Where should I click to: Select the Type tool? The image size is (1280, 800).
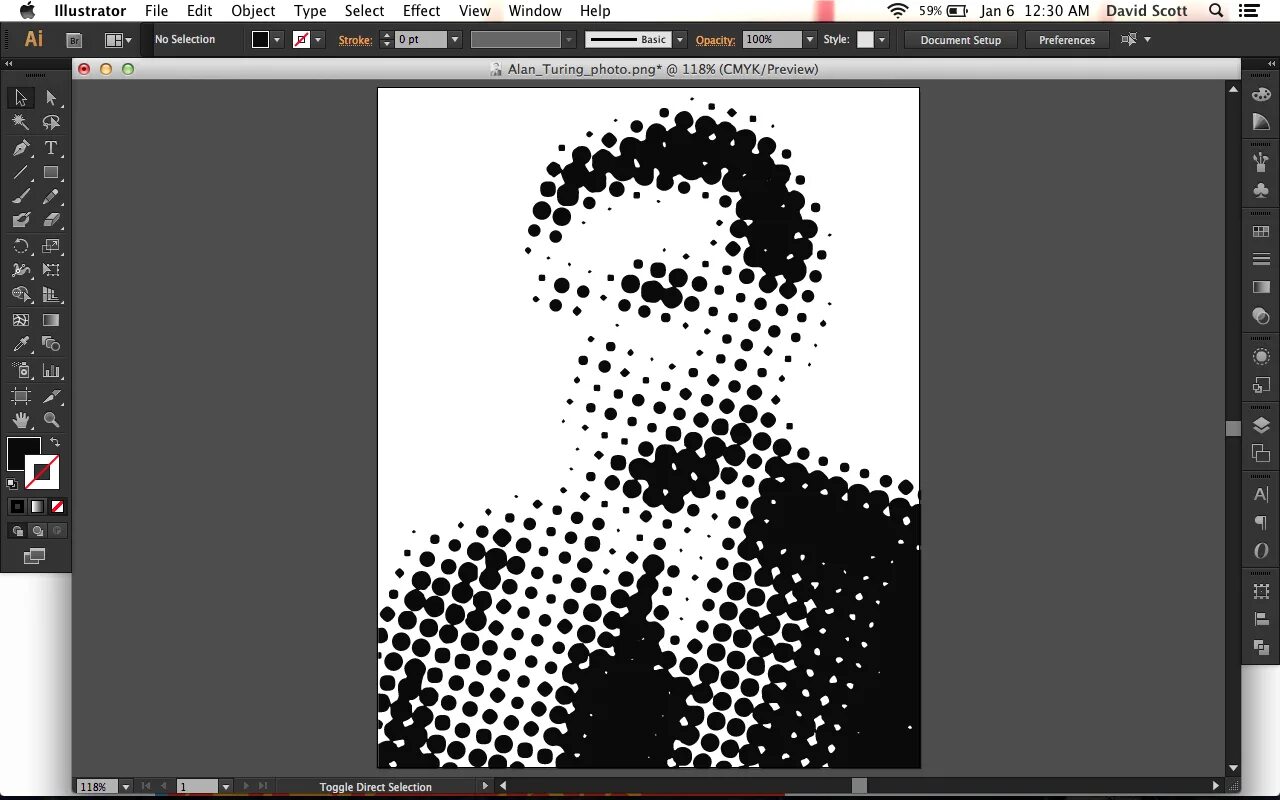click(51, 147)
